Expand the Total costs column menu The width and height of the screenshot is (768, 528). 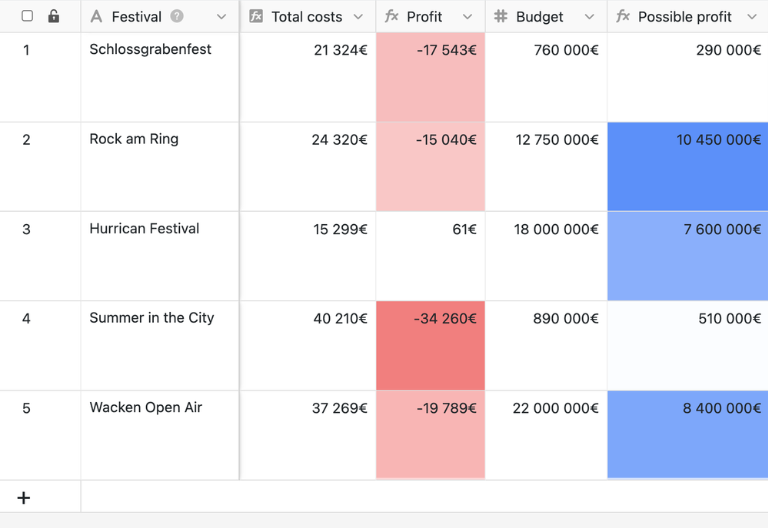[x=358, y=17]
